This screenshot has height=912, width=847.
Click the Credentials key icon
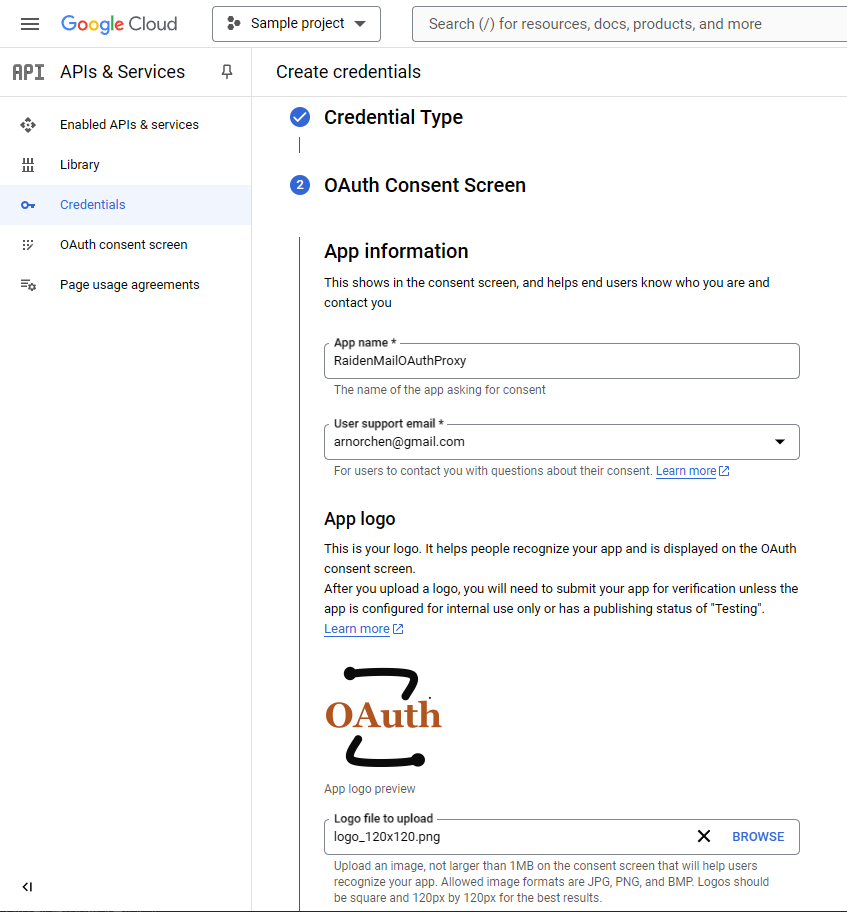coord(28,205)
